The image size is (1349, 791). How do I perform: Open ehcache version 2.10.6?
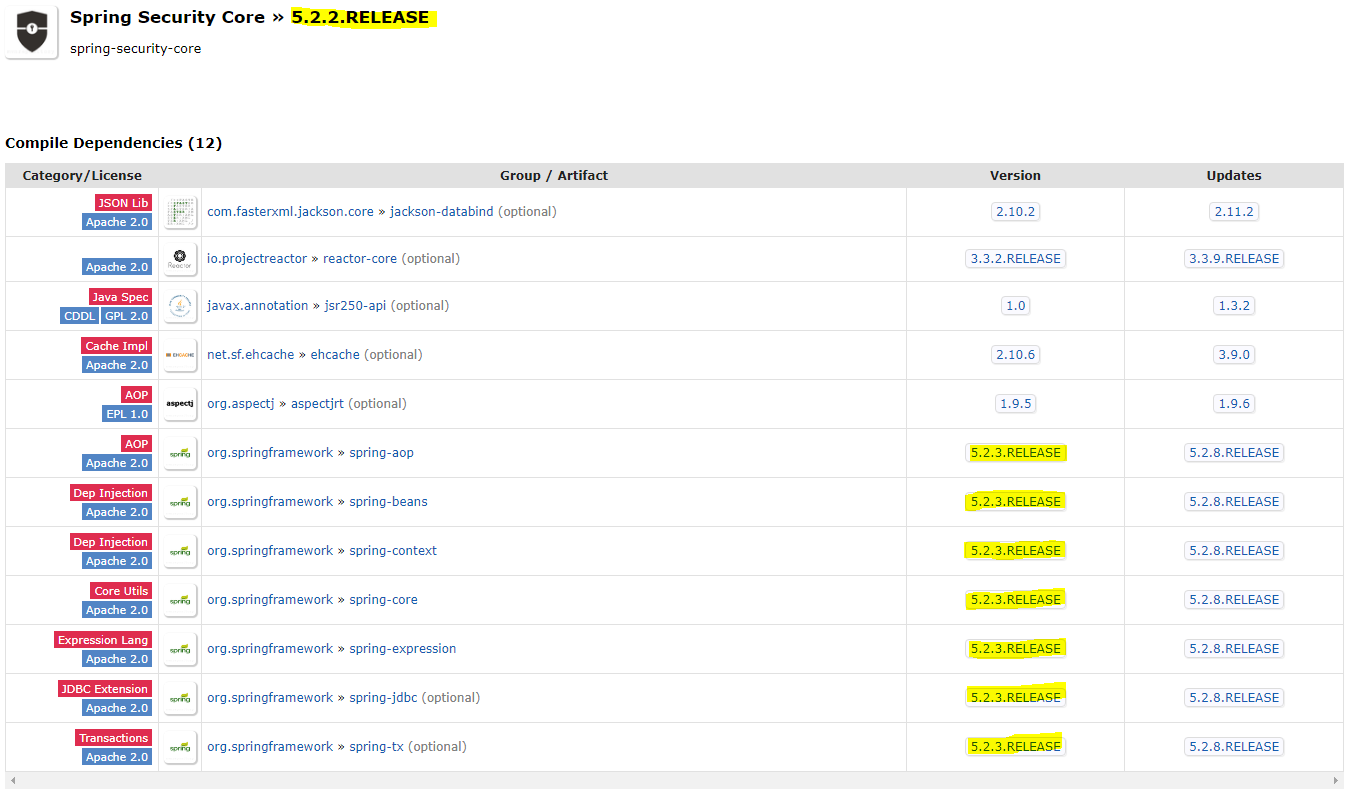coord(1015,355)
